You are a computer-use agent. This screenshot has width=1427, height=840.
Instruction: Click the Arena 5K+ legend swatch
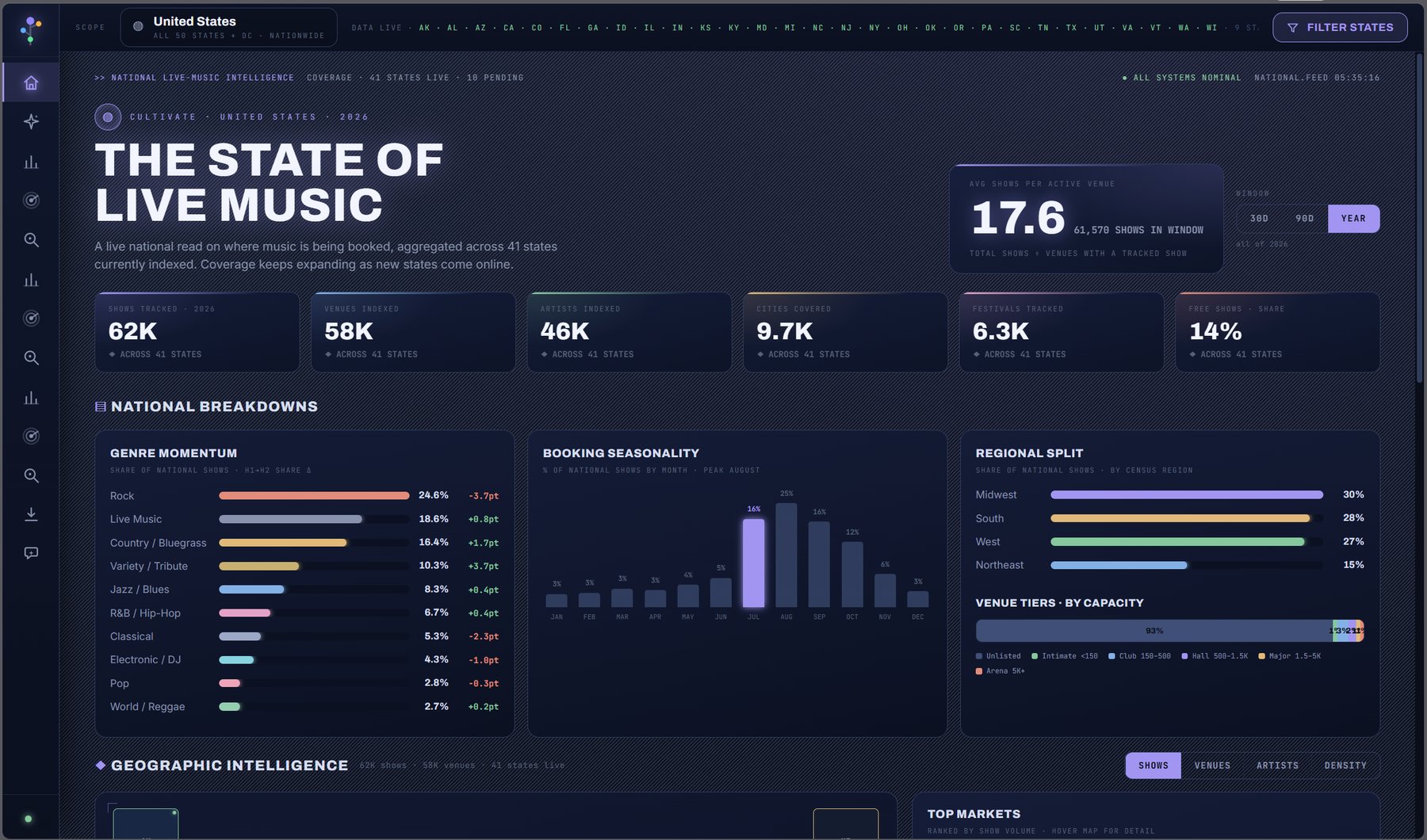tap(979, 671)
